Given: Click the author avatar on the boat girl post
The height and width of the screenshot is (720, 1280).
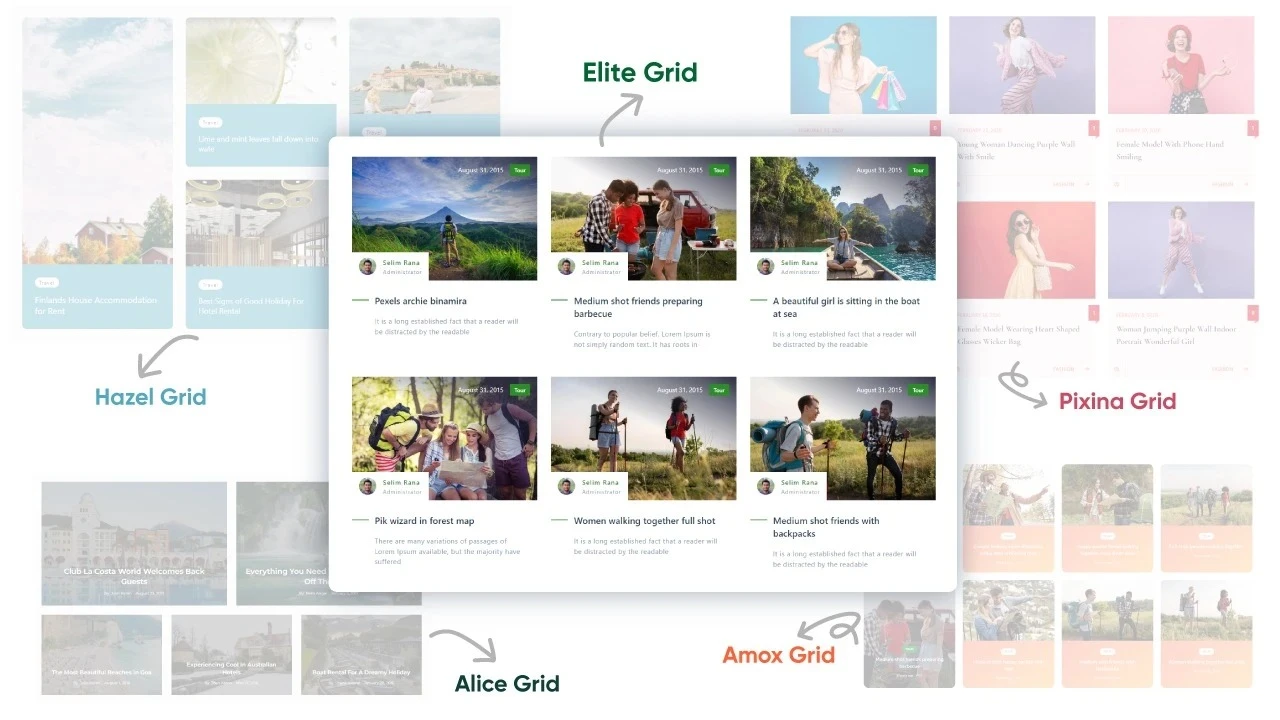Looking at the screenshot, I should (765, 266).
